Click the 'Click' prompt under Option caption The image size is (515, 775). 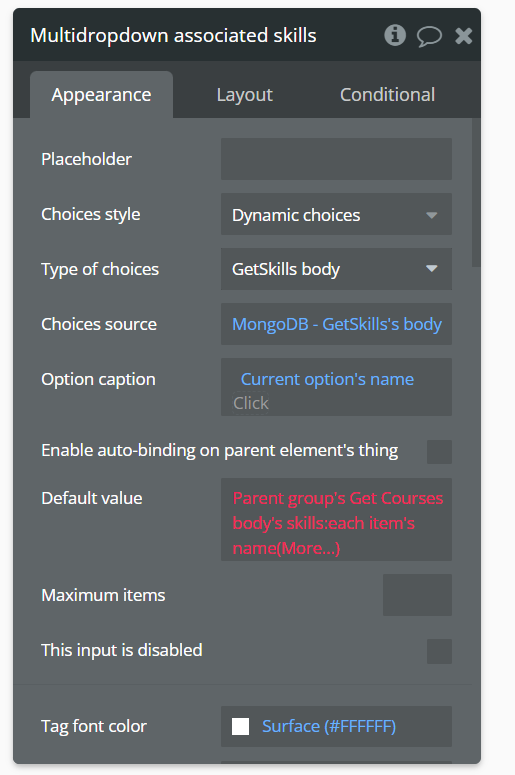pyautogui.click(x=251, y=403)
